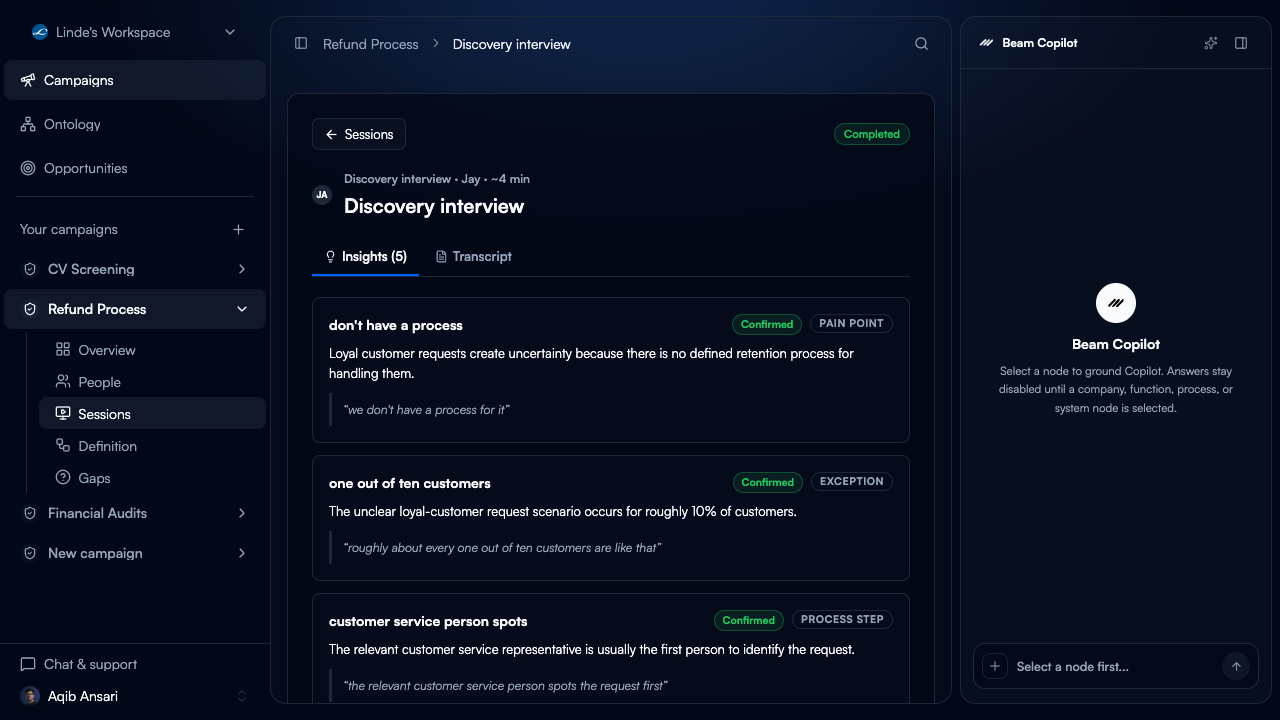The width and height of the screenshot is (1280, 720).
Task: Go back to Sessions list
Action: pos(359,134)
